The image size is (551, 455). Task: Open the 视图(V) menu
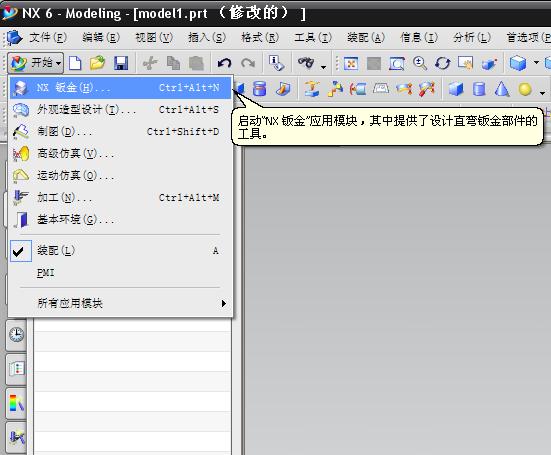(154, 37)
